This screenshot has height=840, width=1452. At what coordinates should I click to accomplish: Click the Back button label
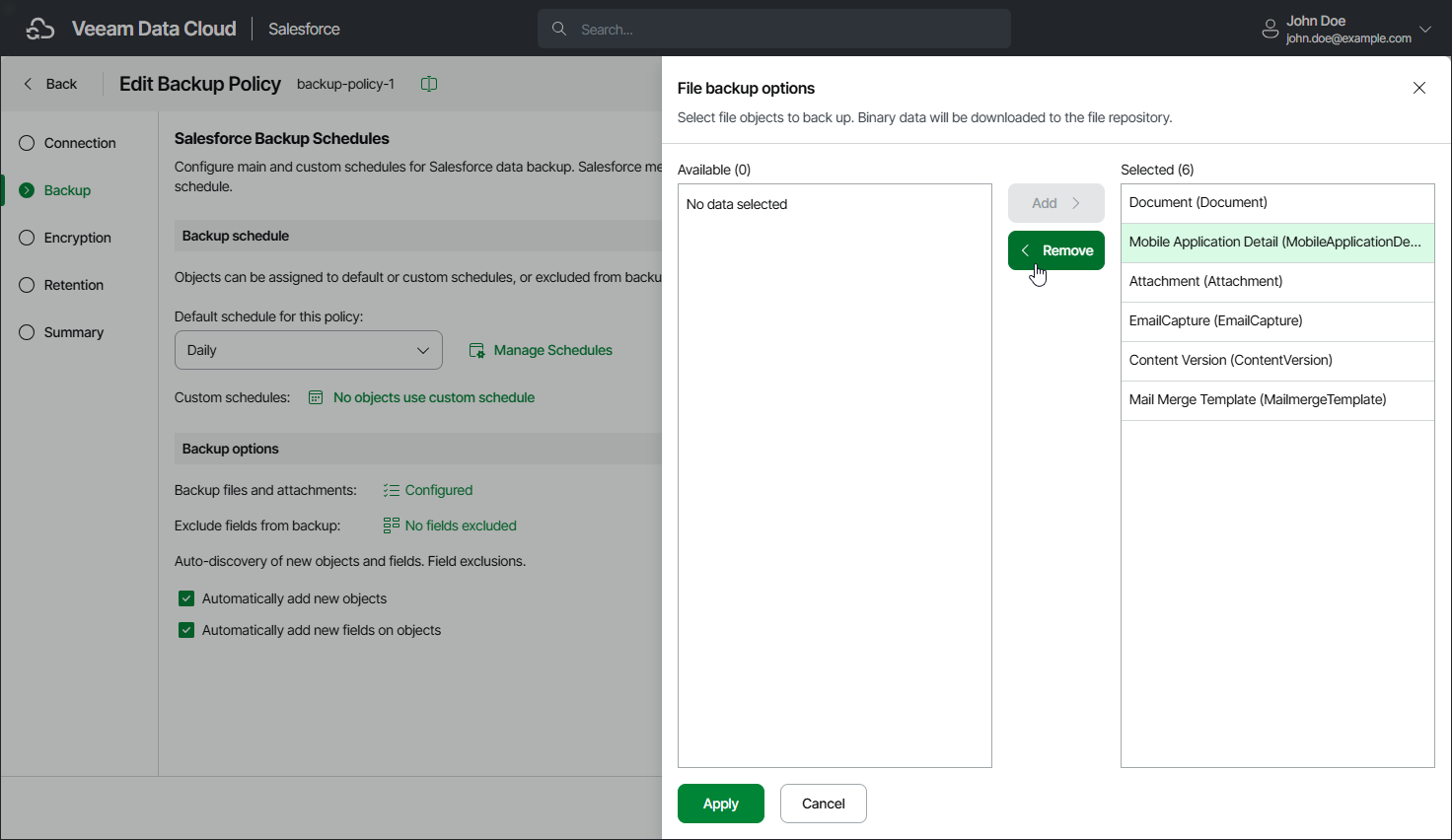click(x=61, y=84)
